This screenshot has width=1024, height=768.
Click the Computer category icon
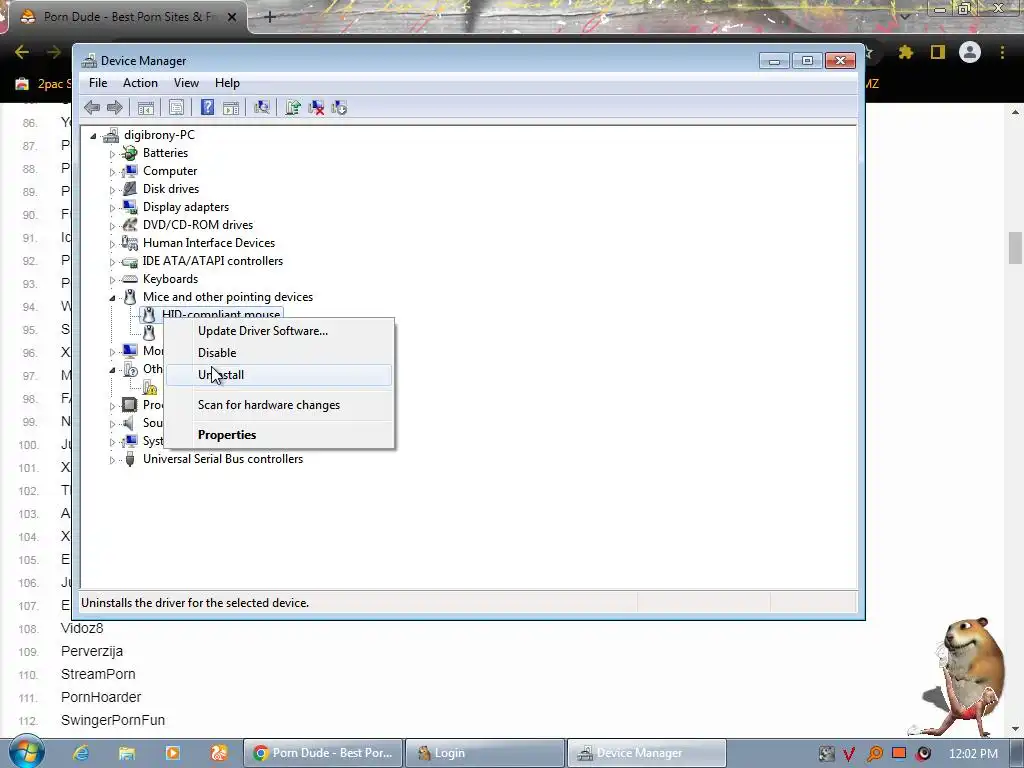(x=130, y=171)
